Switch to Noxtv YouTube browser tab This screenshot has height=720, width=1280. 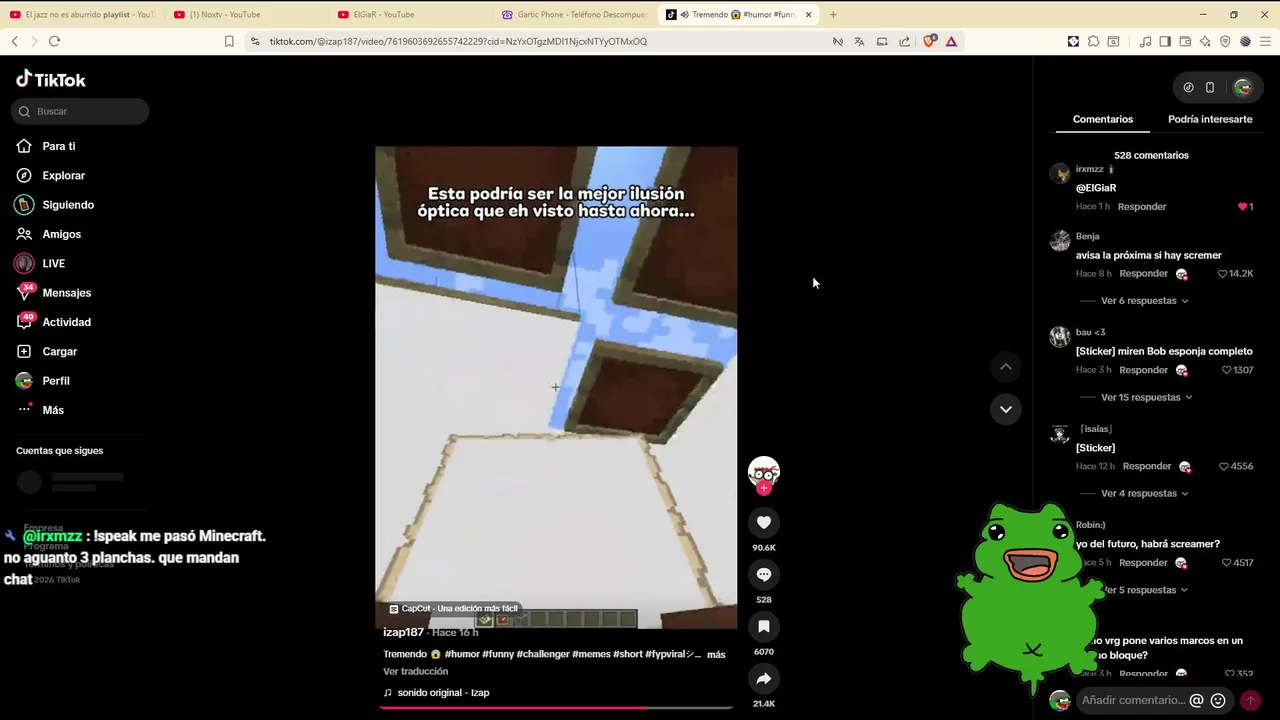[x=243, y=14]
